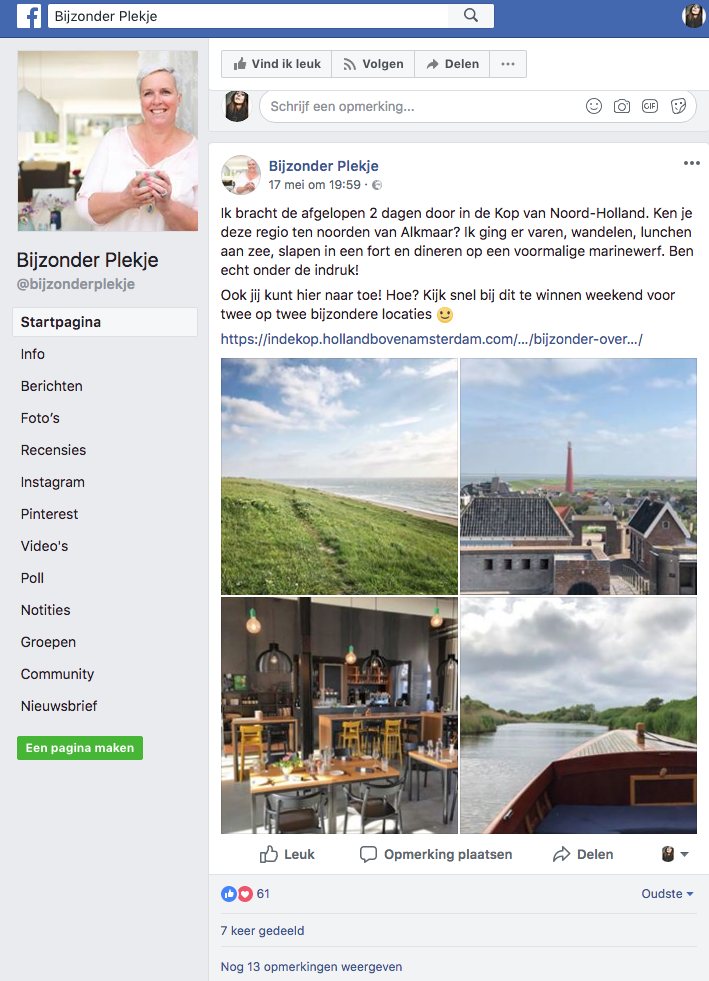This screenshot has height=981, width=709.
Task: Open the sticker picker icon
Action: 678,106
